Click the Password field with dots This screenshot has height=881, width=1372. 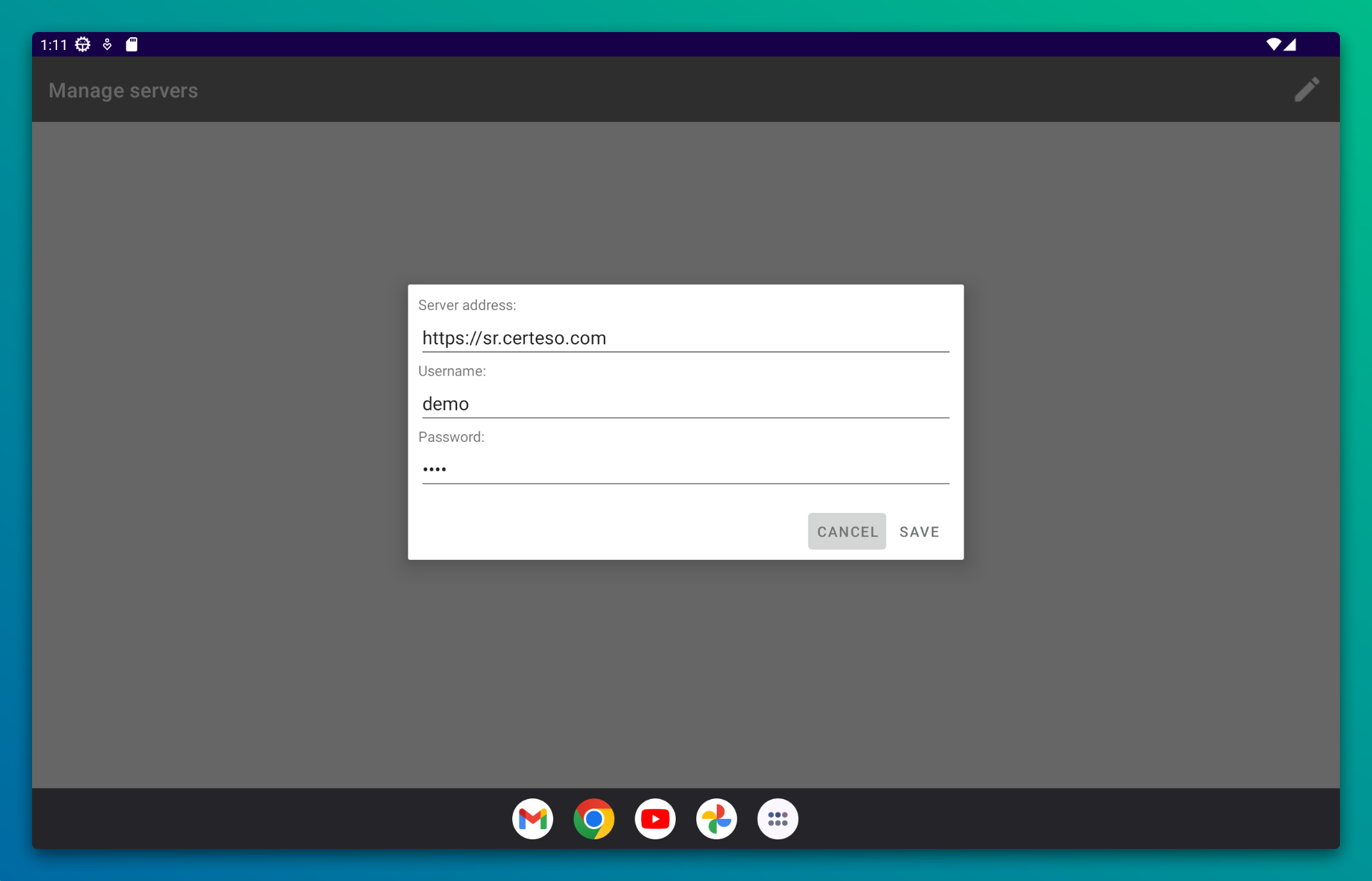(685, 469)
